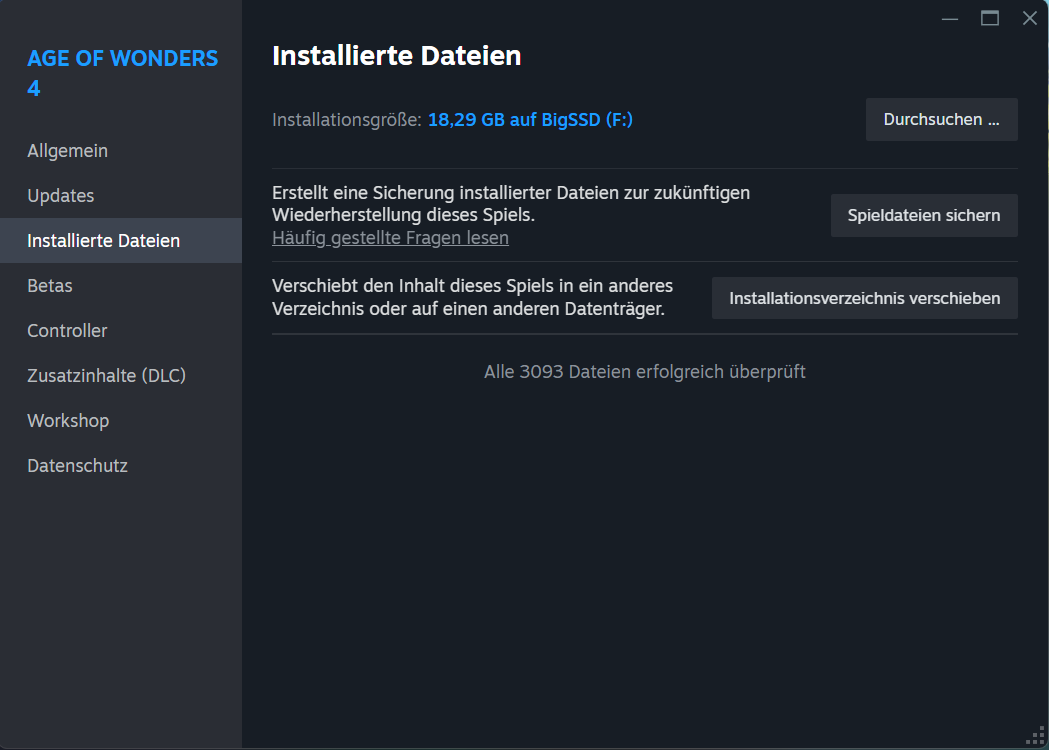Click the Durchsuchen ... button
The height and width of the screenshot is (750, 1049).
(x=941, y=120)
